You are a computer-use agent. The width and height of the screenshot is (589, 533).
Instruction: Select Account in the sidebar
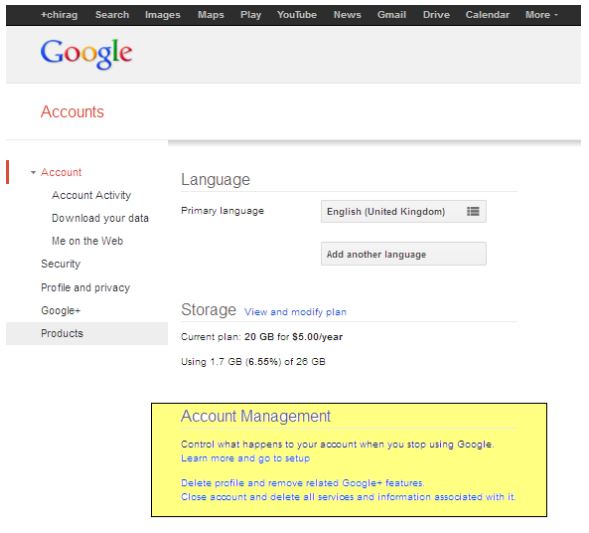coord(61,172)
